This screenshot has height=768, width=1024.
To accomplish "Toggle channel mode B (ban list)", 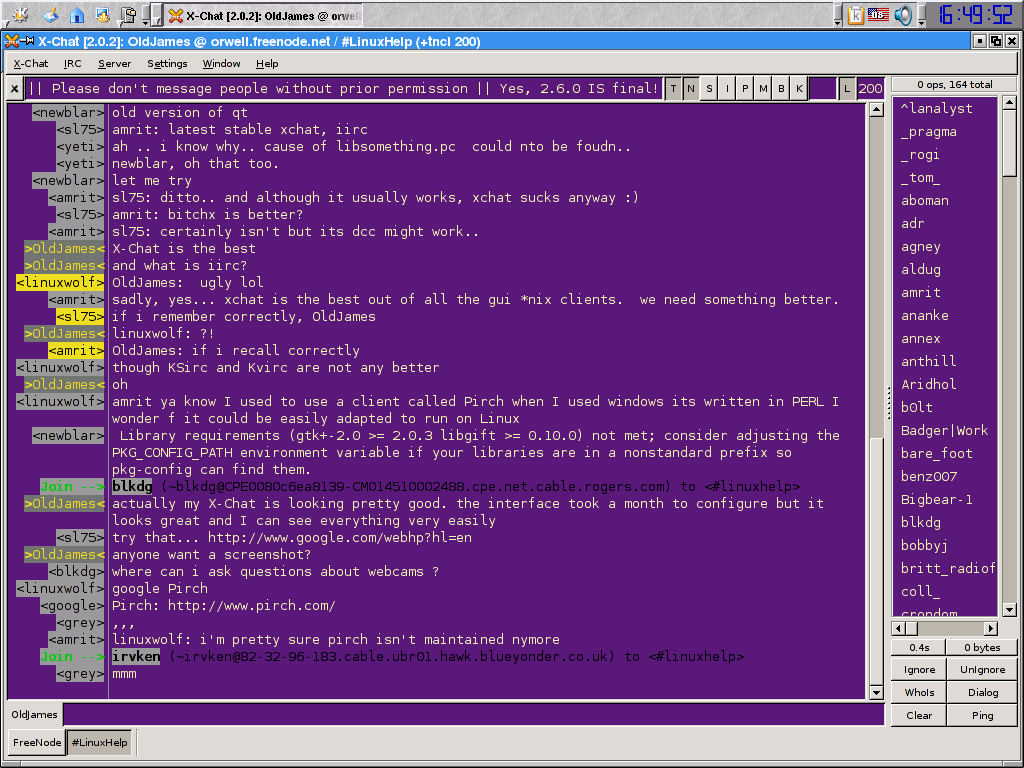I will tap(781, 89).
